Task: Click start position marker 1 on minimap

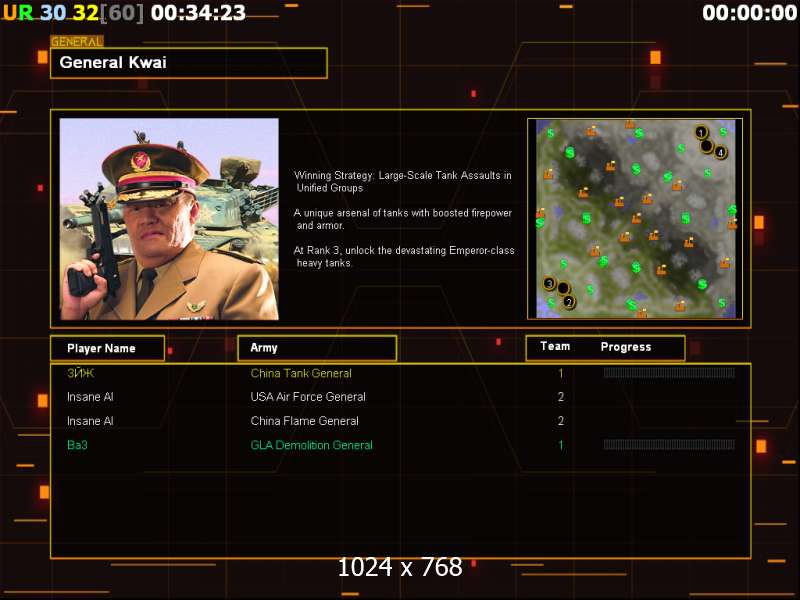Action: 701,133
